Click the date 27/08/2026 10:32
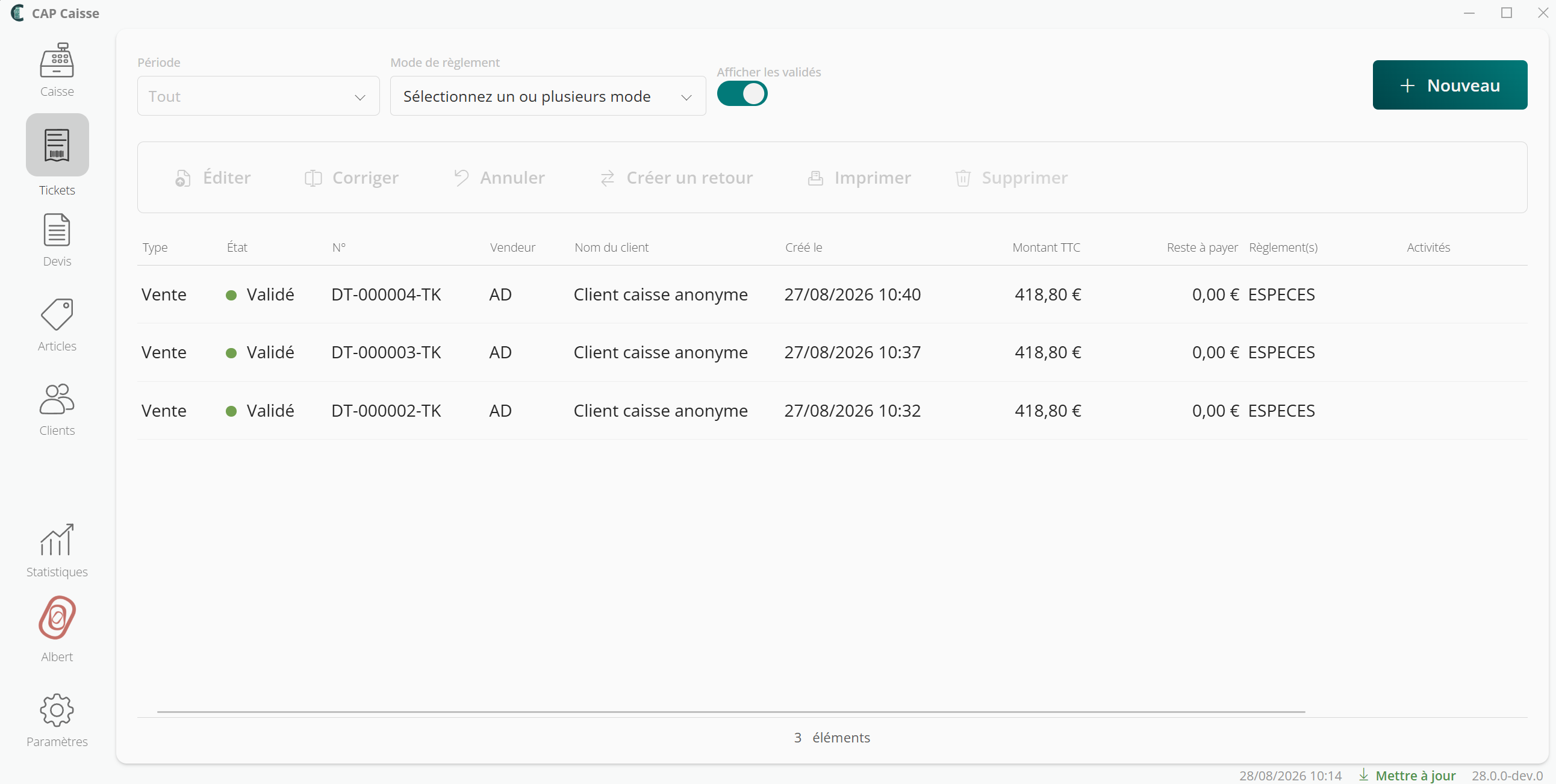Image resolution: width=1556 pixels, height=784 pixels. (852, 411)
